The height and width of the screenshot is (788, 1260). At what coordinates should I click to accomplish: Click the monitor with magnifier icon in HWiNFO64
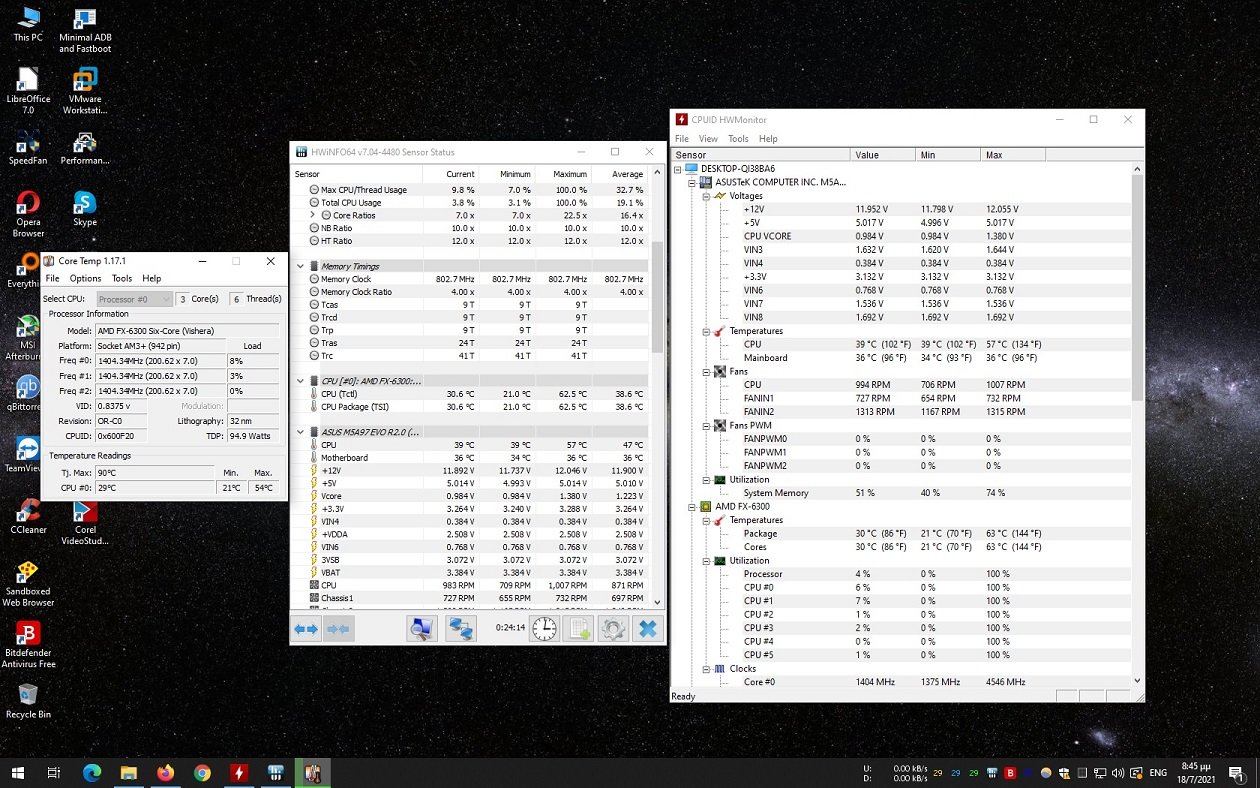click(x=422, y=629)
